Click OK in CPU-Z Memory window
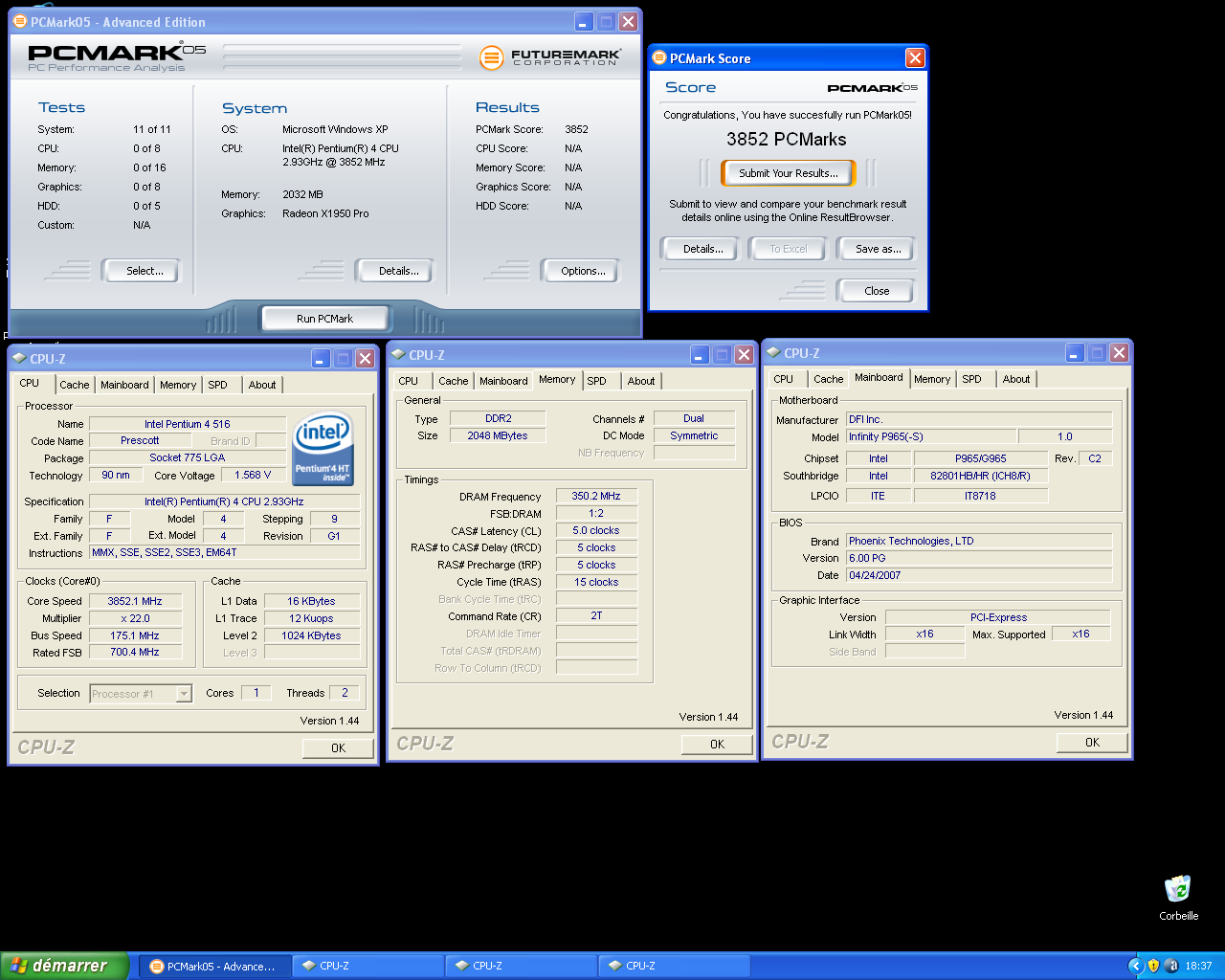 click(x=717, y=745)
